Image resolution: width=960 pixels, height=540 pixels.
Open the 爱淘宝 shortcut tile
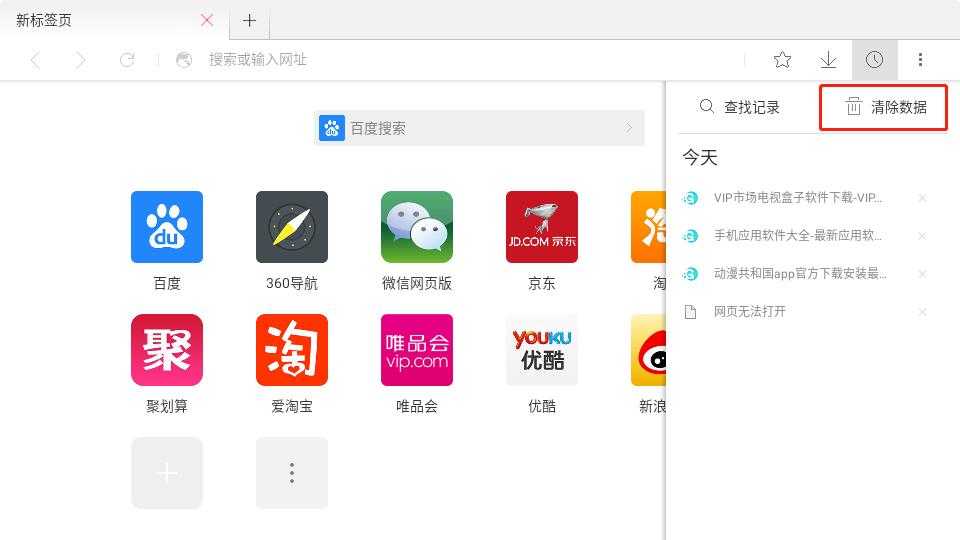[x=292, y=350]
